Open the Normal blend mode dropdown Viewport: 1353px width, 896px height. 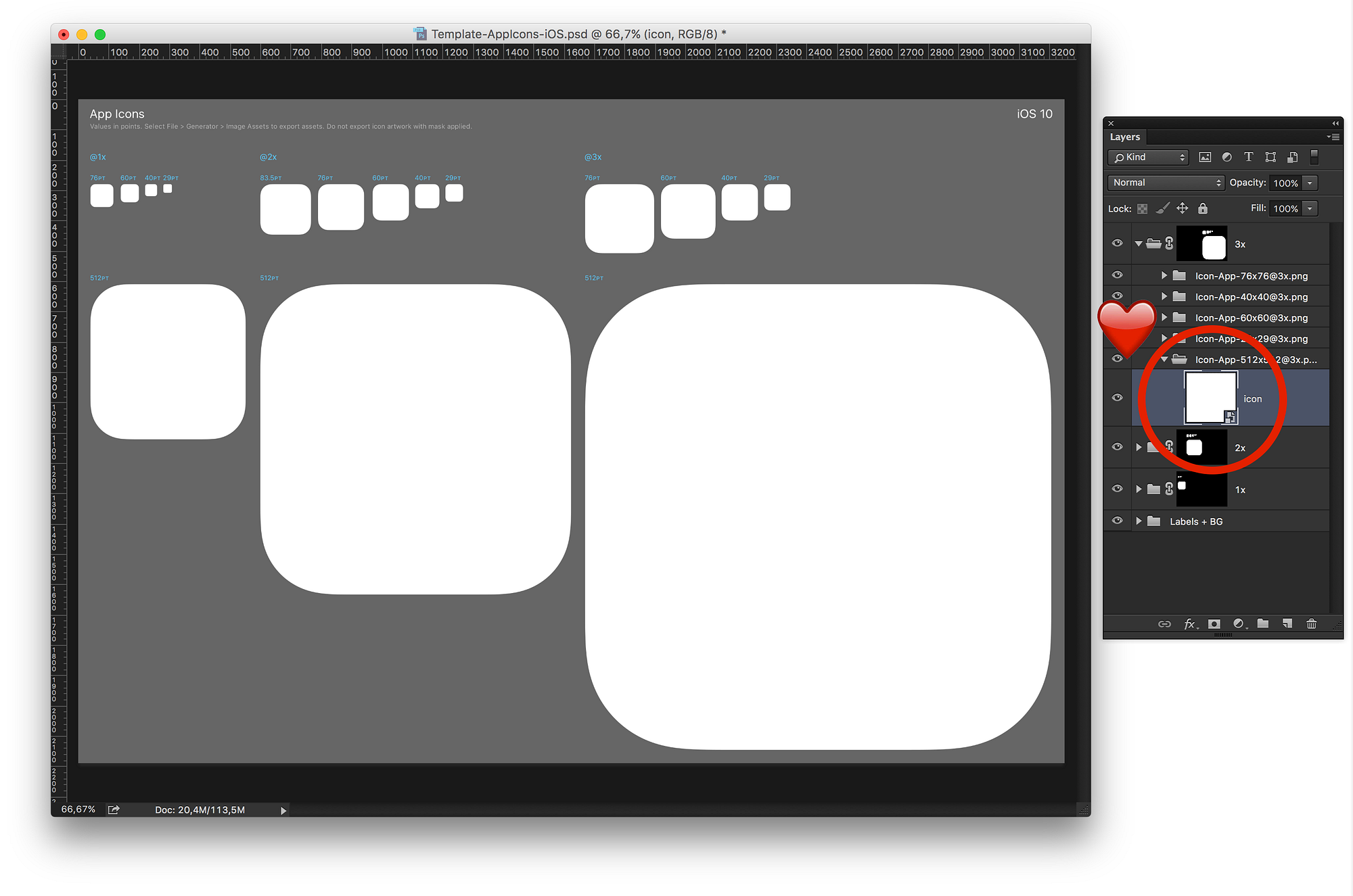click(1167, 183)
